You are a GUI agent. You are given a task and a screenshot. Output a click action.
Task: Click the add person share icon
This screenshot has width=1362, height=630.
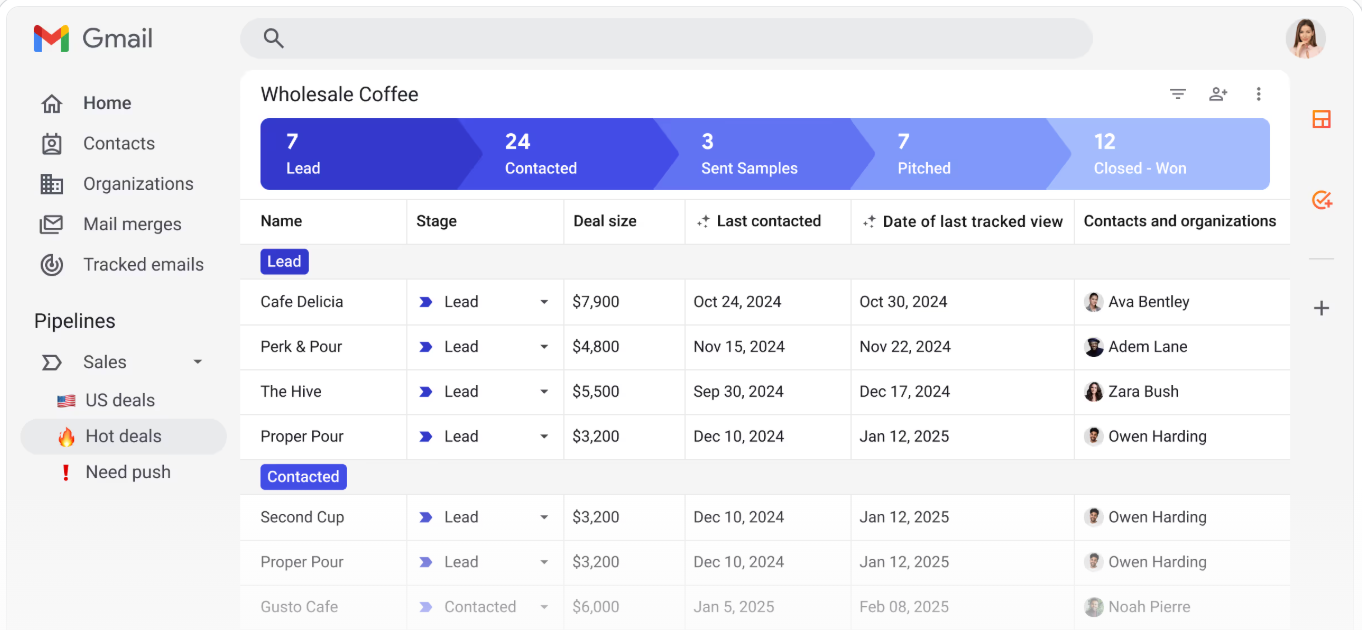coord(1218,94)
